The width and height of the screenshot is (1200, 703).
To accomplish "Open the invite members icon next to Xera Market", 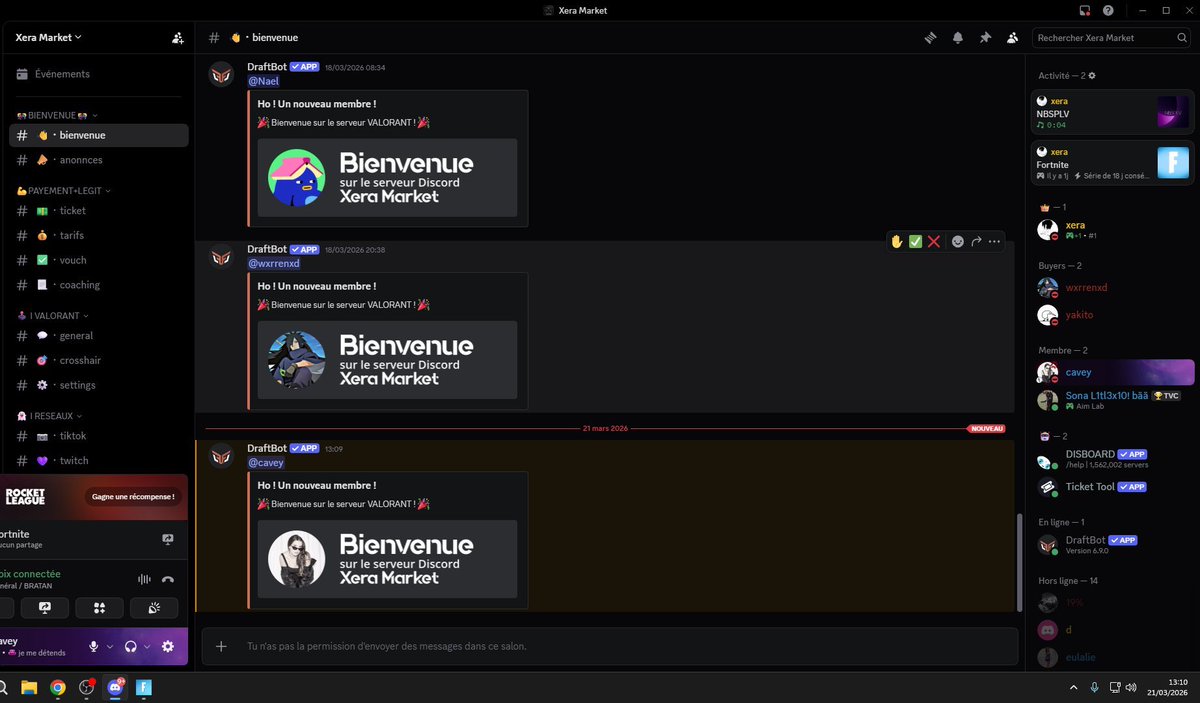I will 178,37.
